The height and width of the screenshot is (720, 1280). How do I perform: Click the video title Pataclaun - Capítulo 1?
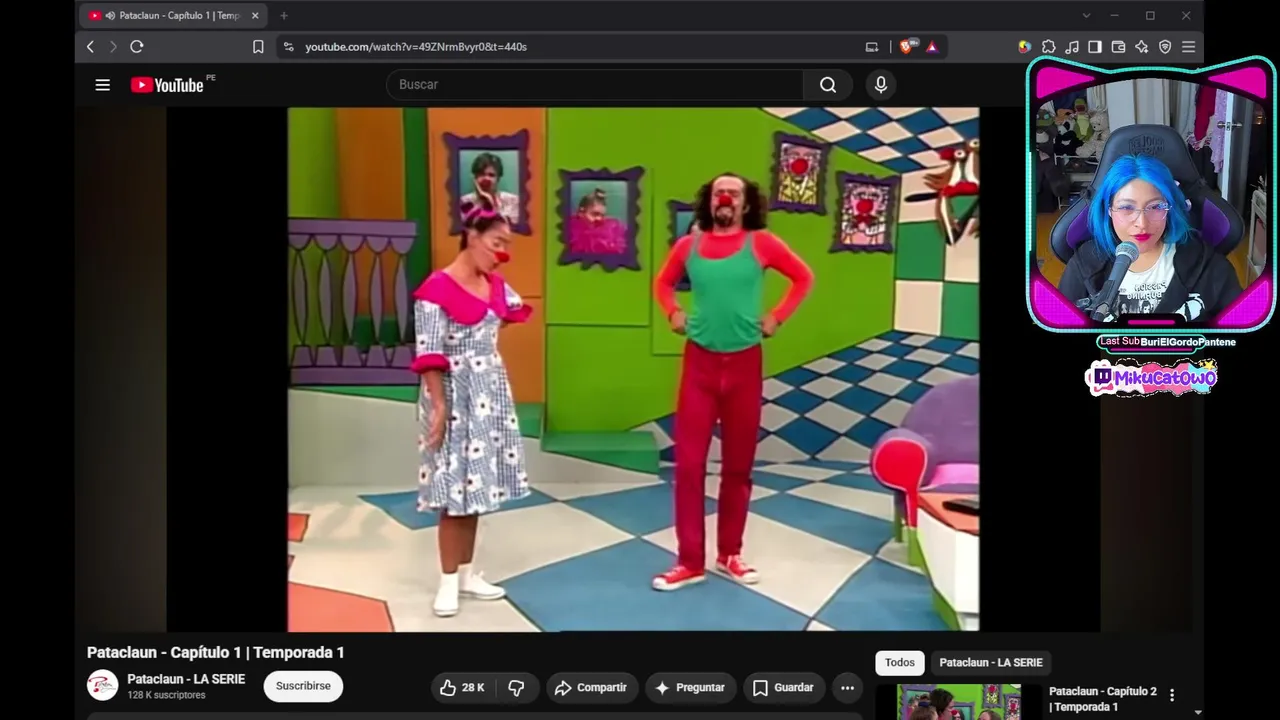(216, 653)
